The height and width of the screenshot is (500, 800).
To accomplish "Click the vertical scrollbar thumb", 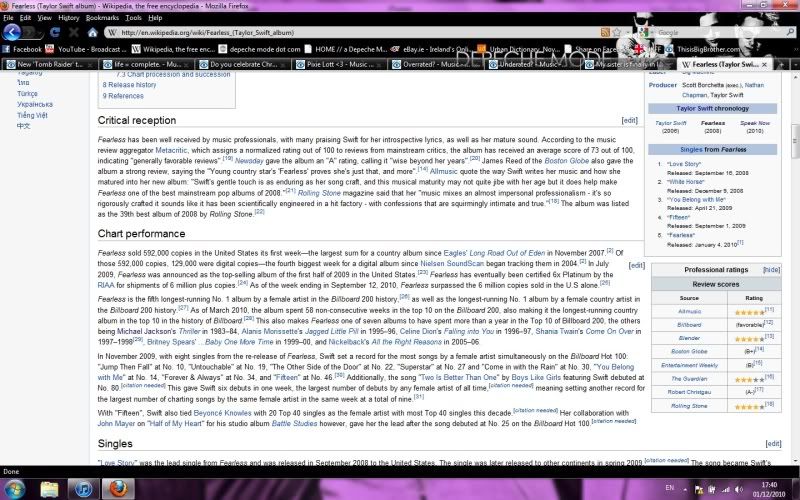I will (x=795, y=141).
